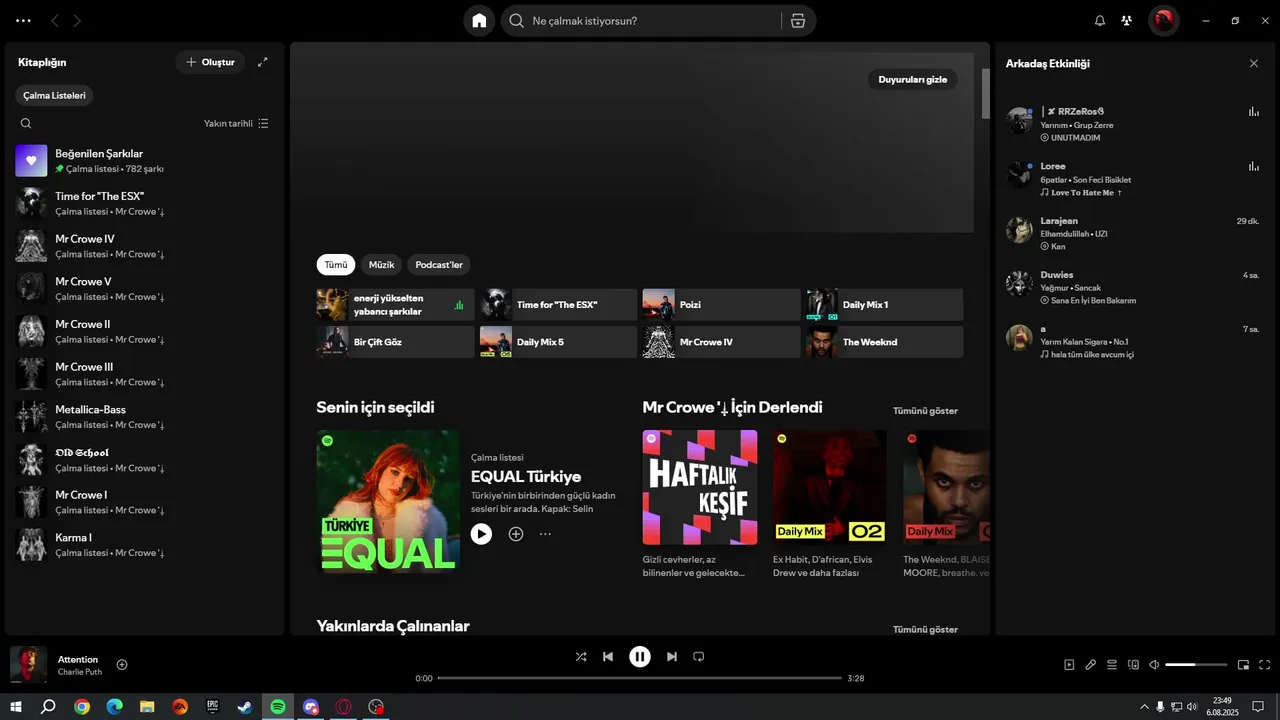Go forward with the right arrow

[77, 20]
